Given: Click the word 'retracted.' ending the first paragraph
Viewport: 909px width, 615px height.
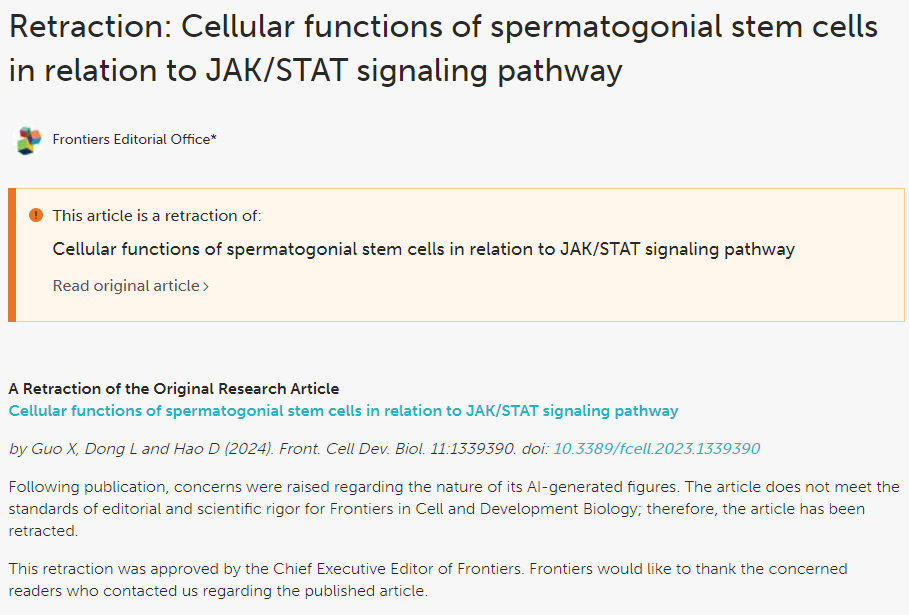Looking at the screenshot, I should [x=43, y=531].
